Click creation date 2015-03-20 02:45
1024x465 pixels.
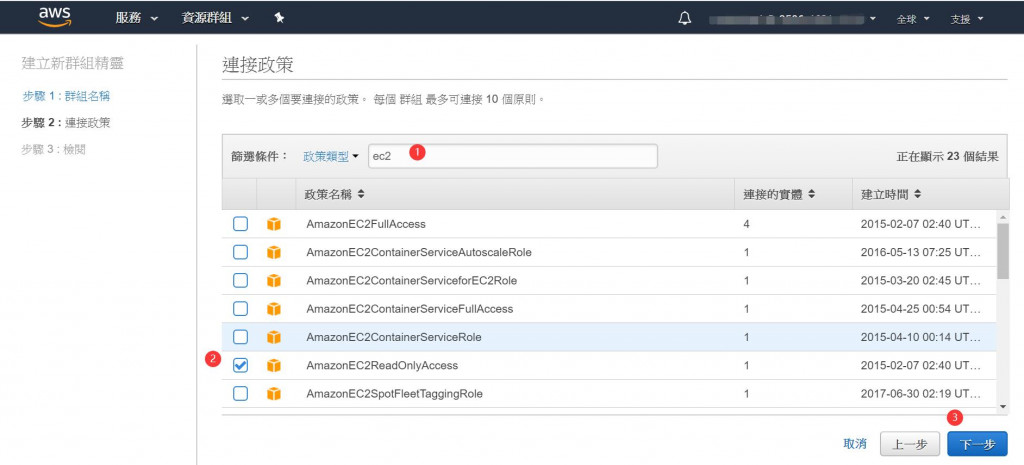921,281
